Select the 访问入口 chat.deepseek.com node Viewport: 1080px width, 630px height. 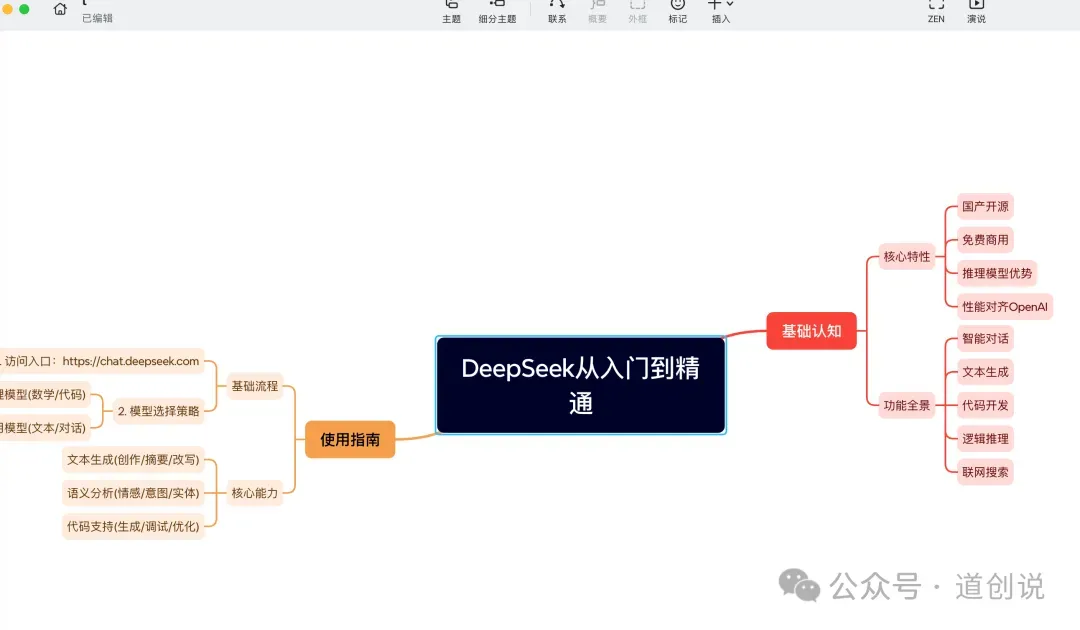[102, 361]
